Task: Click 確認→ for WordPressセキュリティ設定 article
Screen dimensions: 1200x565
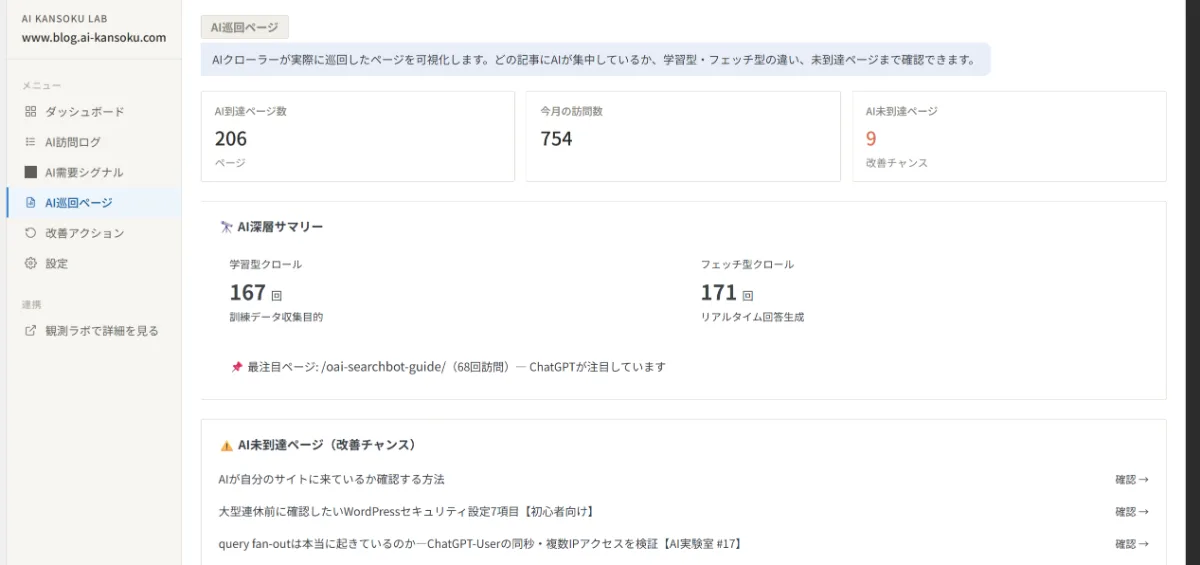Action: (1132, 512)
